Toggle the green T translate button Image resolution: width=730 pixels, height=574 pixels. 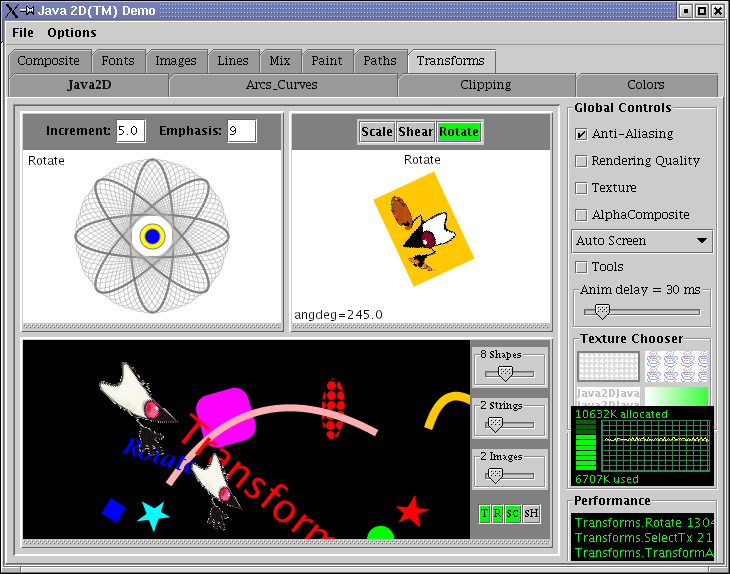point(485,513)
